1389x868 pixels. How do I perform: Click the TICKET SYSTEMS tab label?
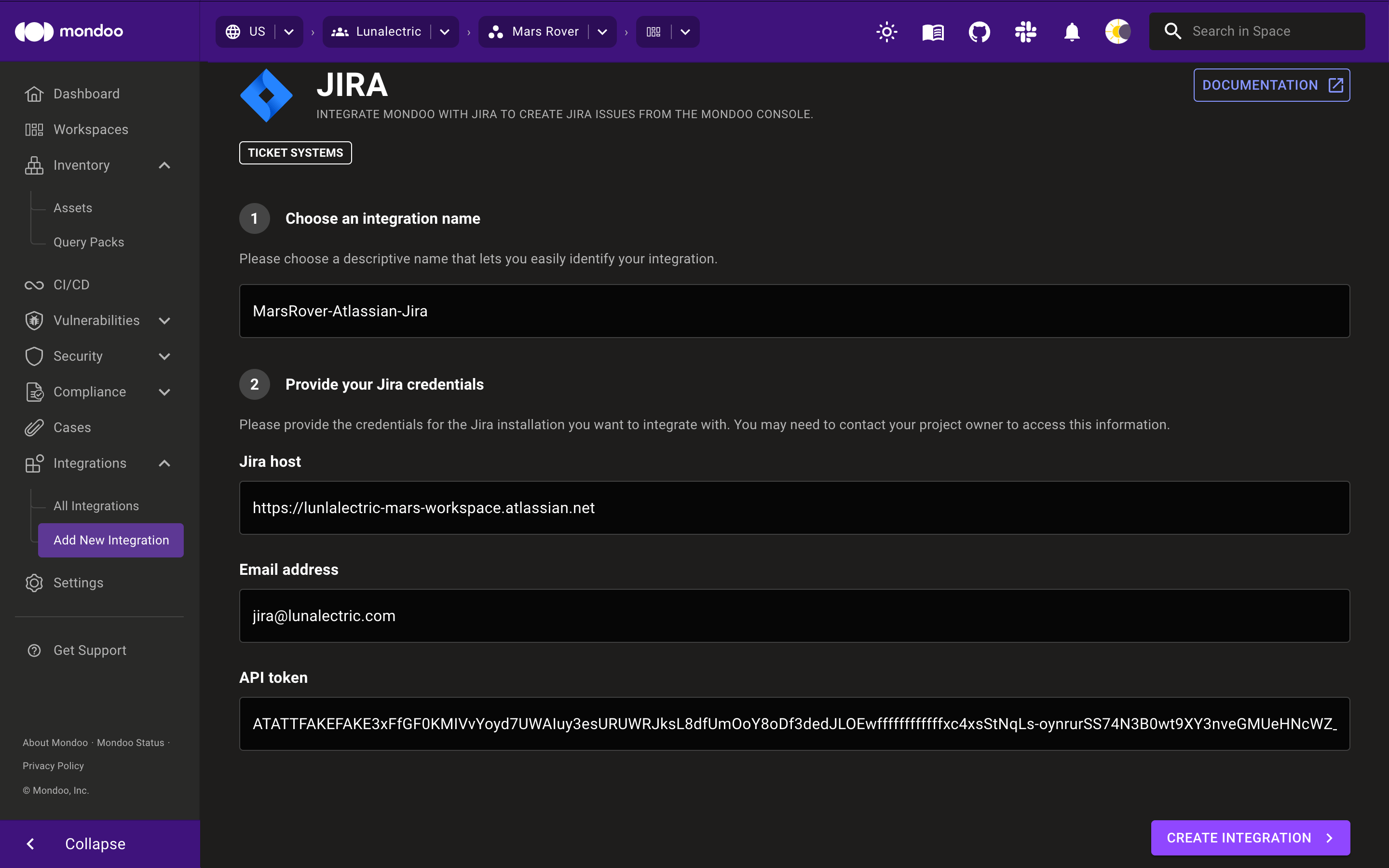pos(295,152)
